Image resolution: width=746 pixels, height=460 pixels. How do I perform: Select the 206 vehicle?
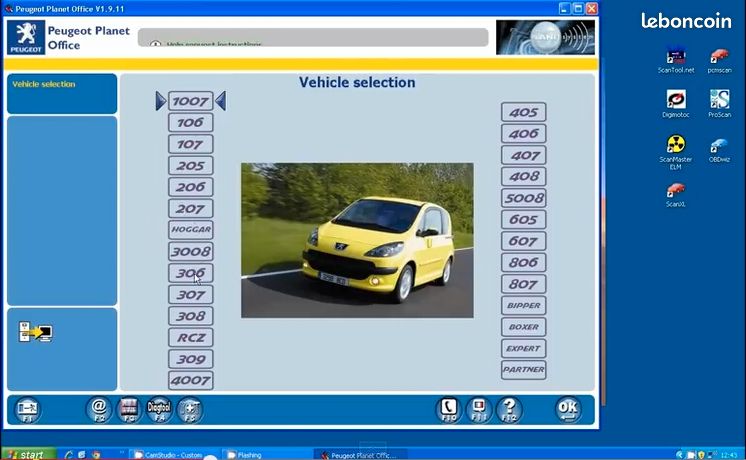click(191, 187)
